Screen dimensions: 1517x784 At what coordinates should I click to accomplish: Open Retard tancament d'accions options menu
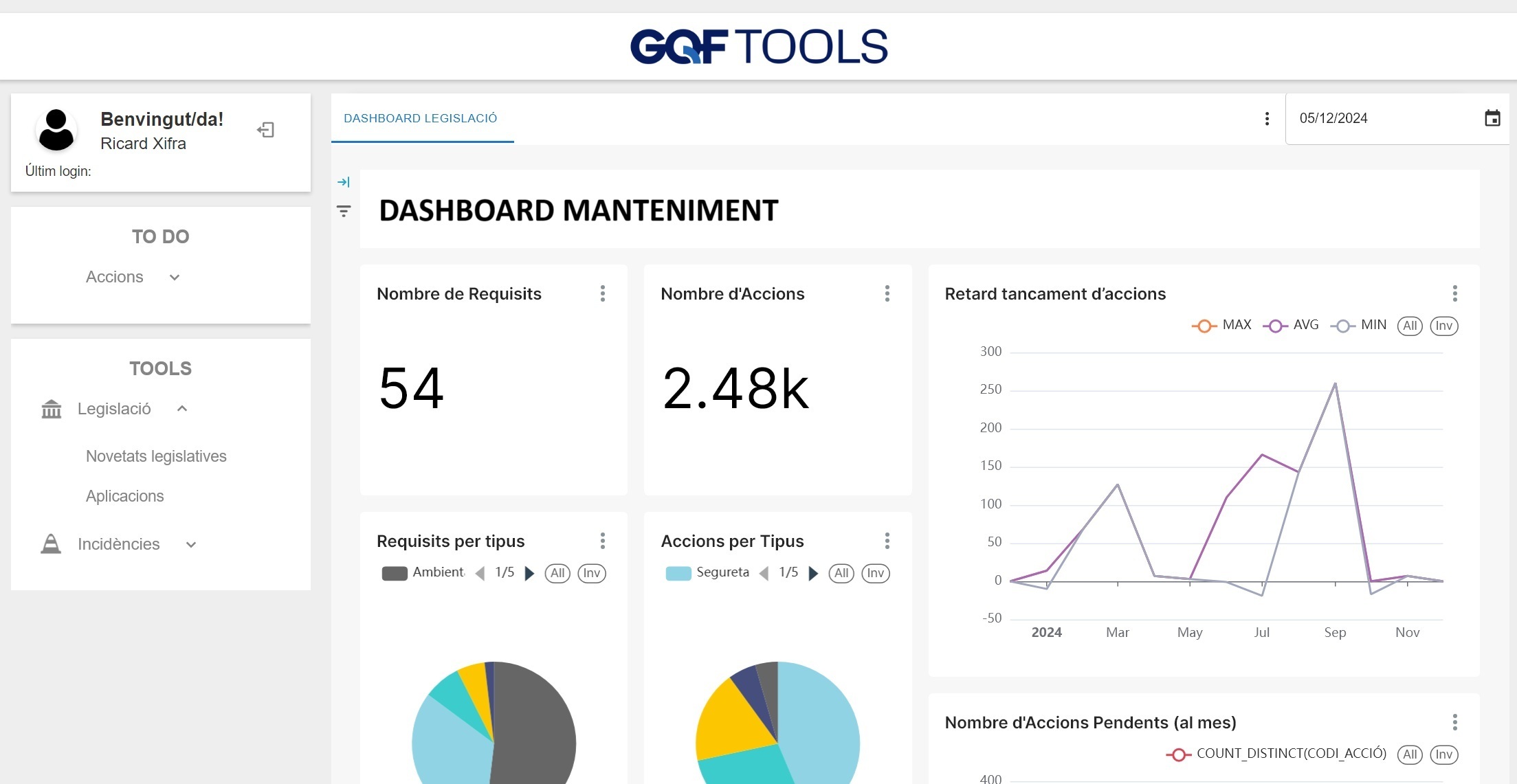point(1455,294)
